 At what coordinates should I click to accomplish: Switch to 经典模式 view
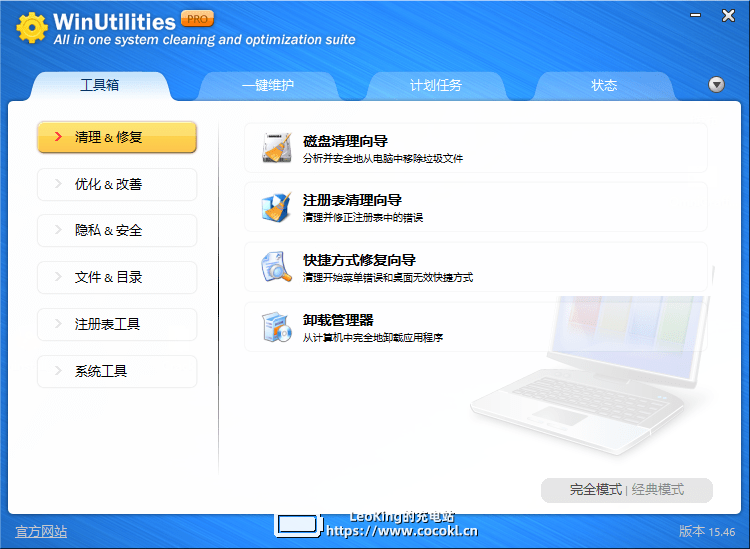658,490
